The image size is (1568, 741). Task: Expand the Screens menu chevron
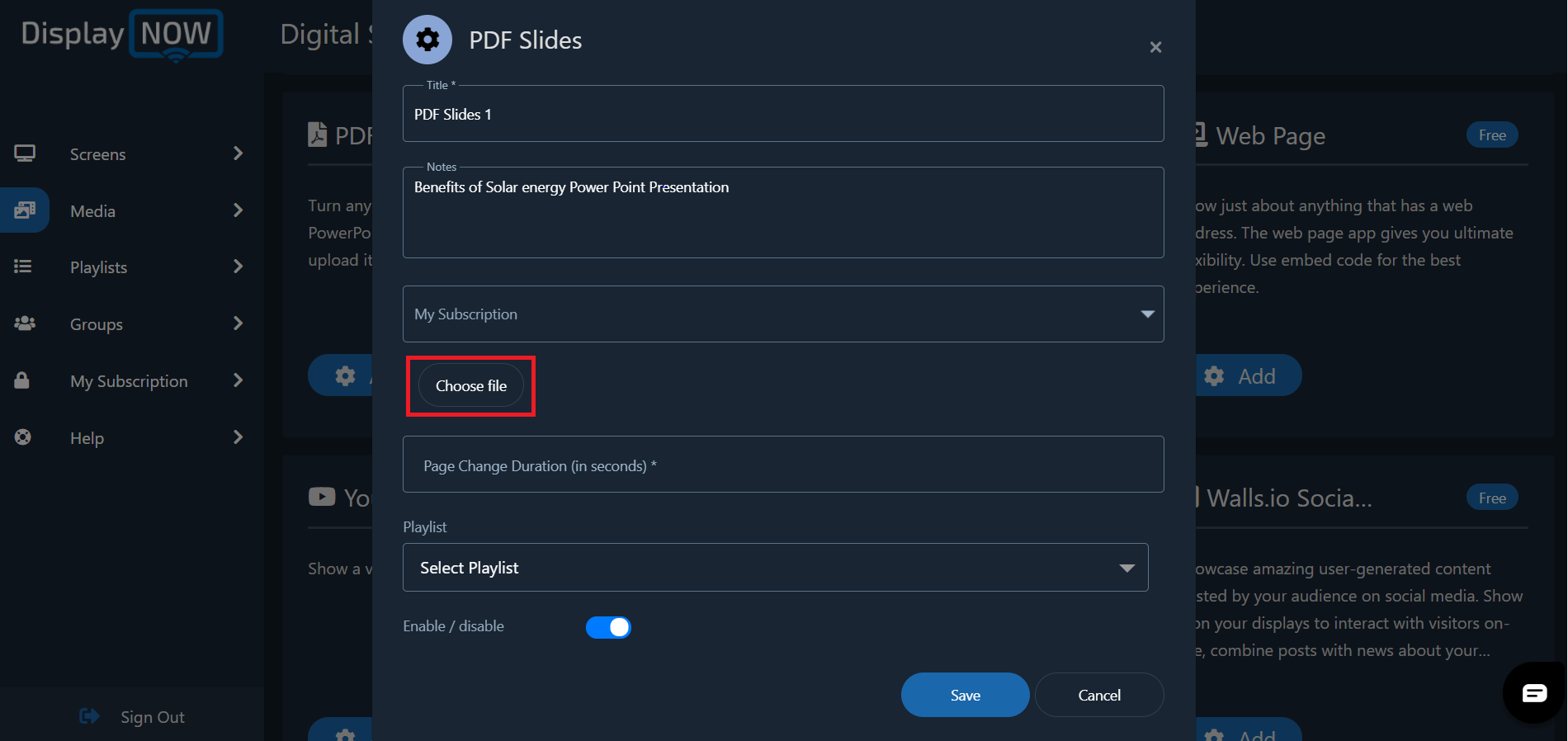[238, 153]
